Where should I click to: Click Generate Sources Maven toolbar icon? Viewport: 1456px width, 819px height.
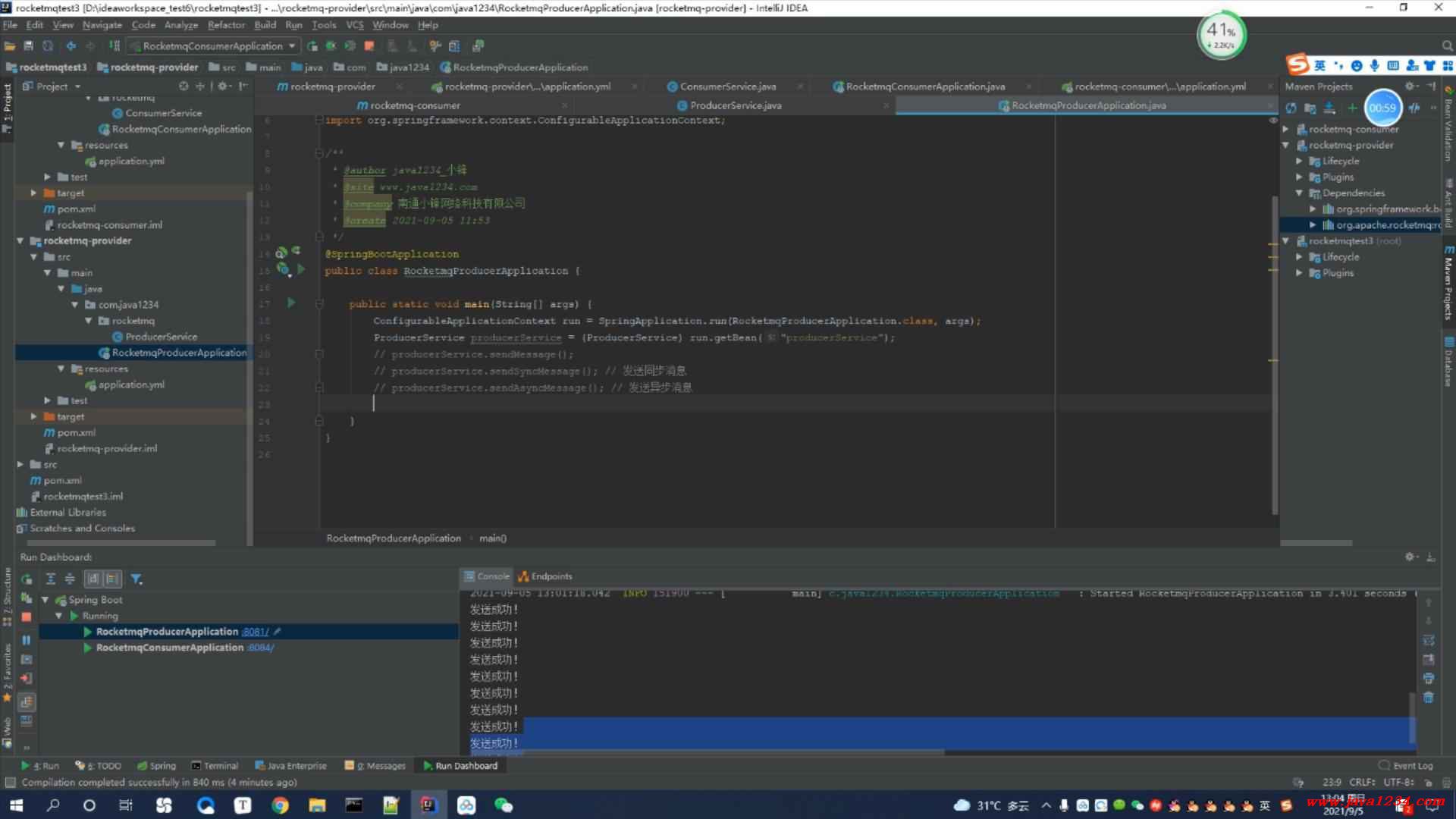click(1310, 108)
